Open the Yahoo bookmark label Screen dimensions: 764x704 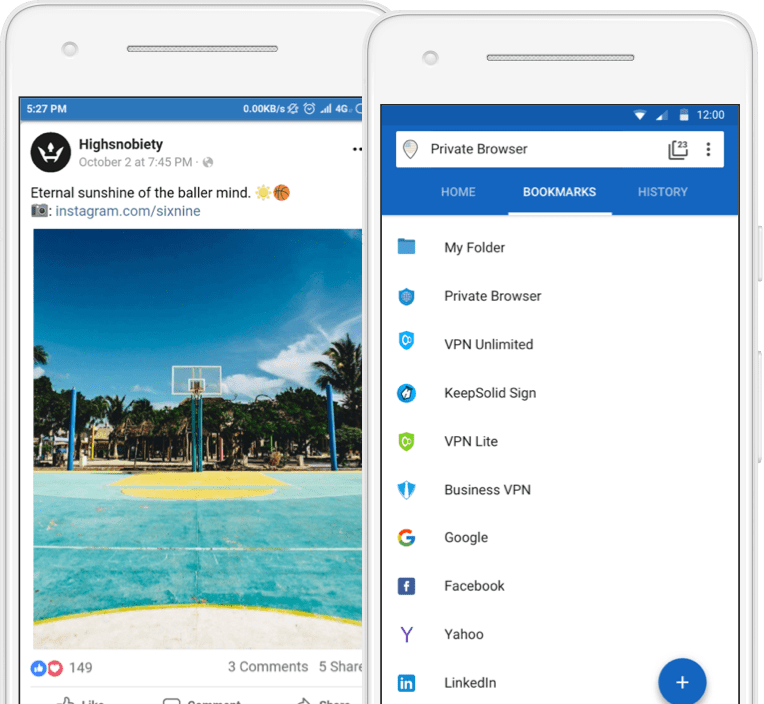(x=464, y=634)
